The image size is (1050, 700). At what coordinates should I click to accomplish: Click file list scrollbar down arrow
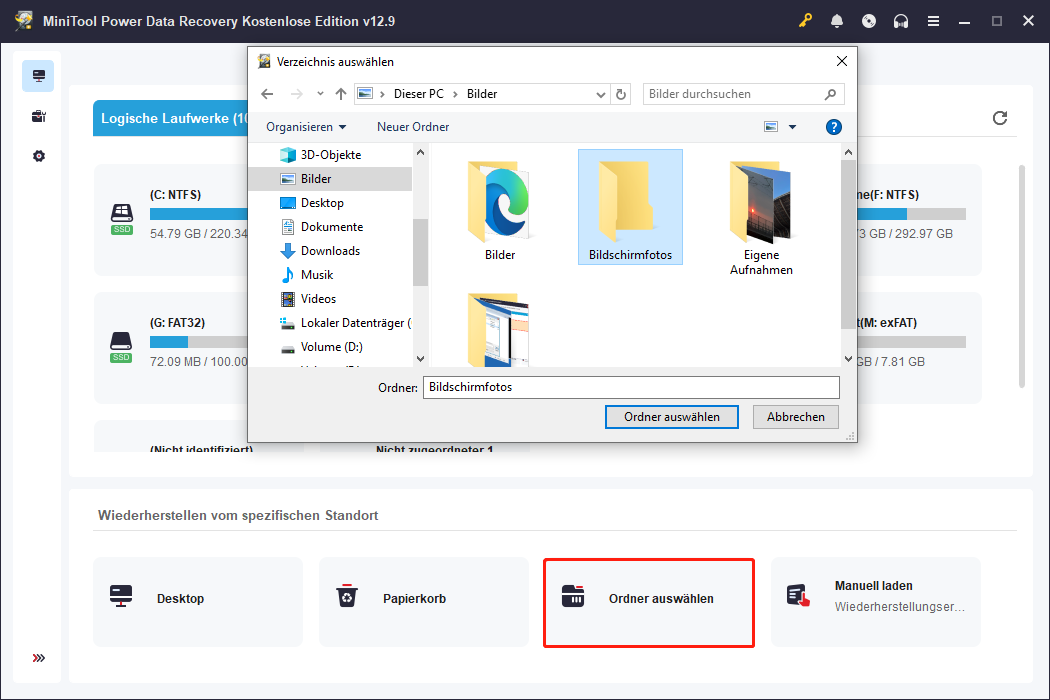[848, 359]
